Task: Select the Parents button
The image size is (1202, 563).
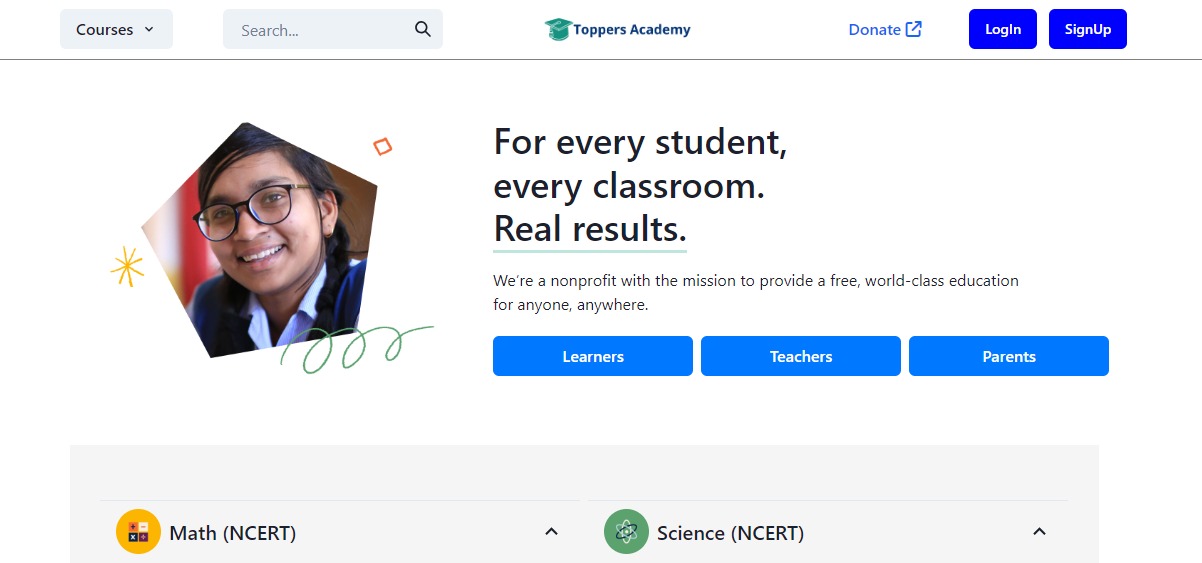Action: pyautogui.click(x=1009, y=356)
